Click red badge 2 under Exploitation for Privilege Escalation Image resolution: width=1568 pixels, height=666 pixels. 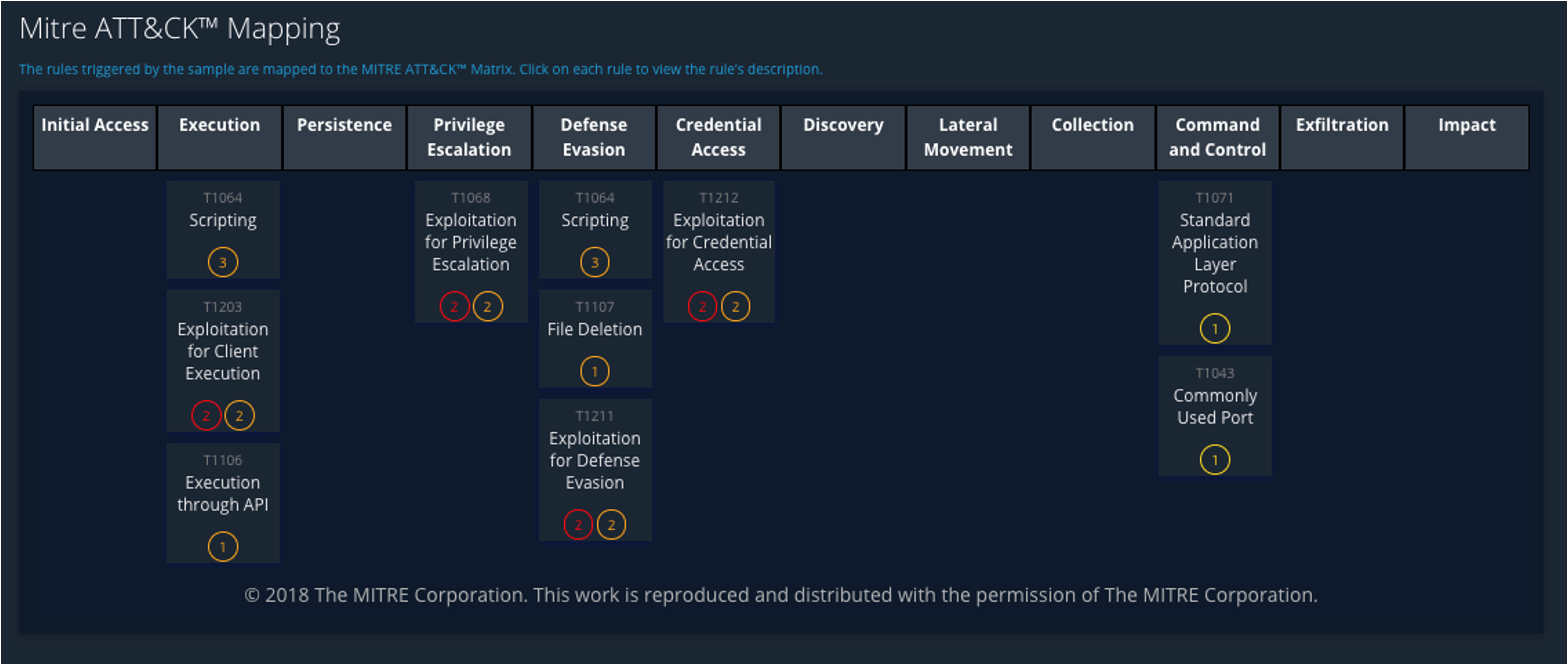454,307
